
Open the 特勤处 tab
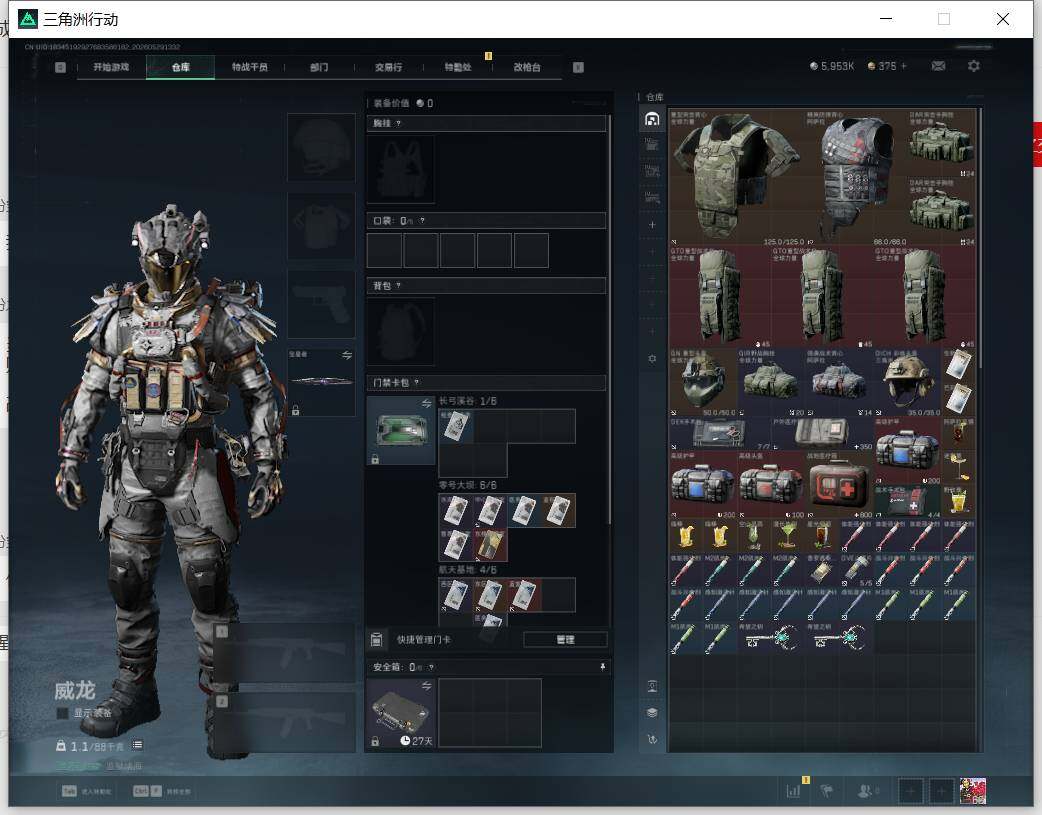pyautogui.click(x=458, y=67)
